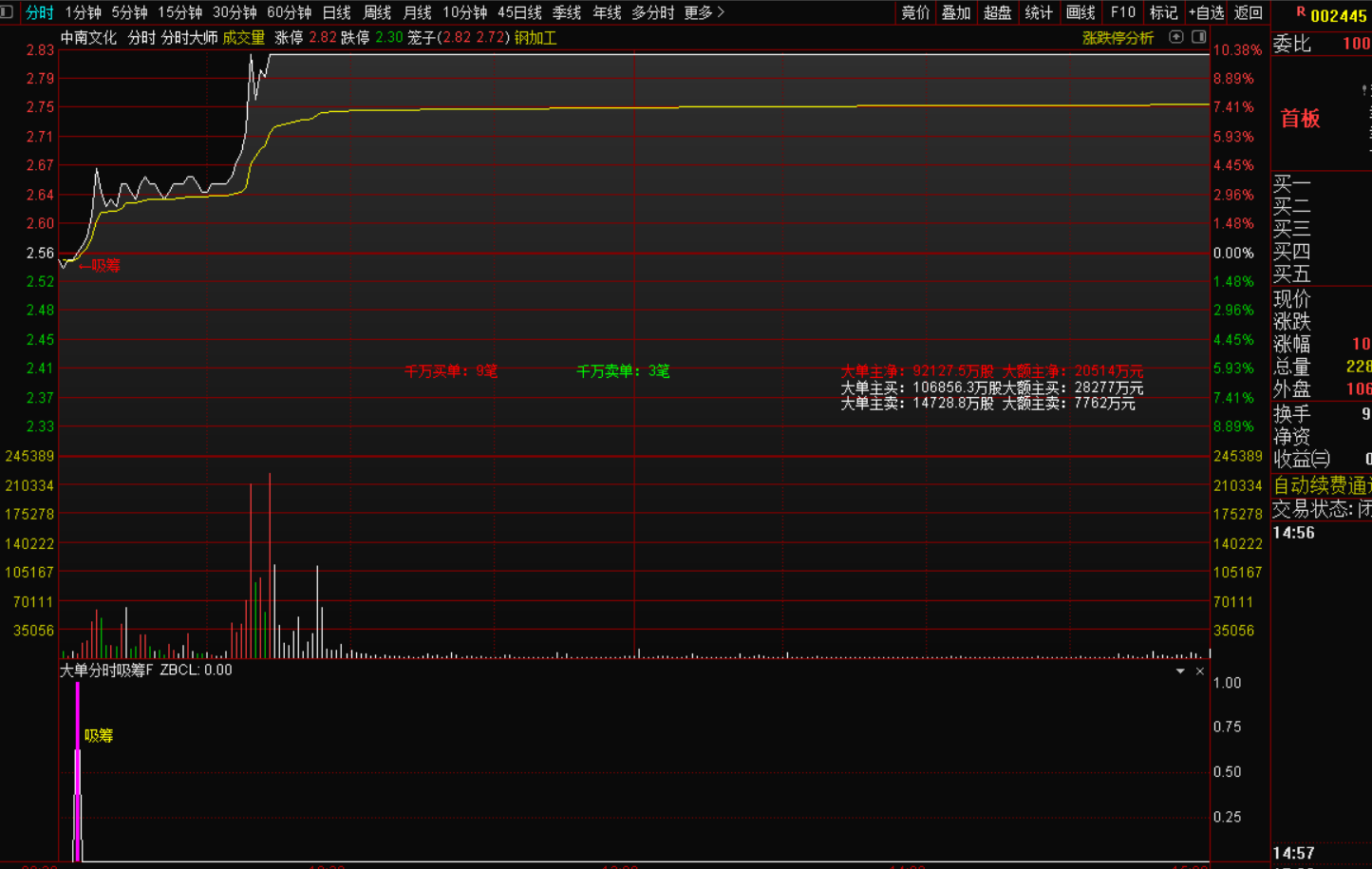Click the stock code 002445
Viewport: 1372px width, 869px height.
point(1339,15)
